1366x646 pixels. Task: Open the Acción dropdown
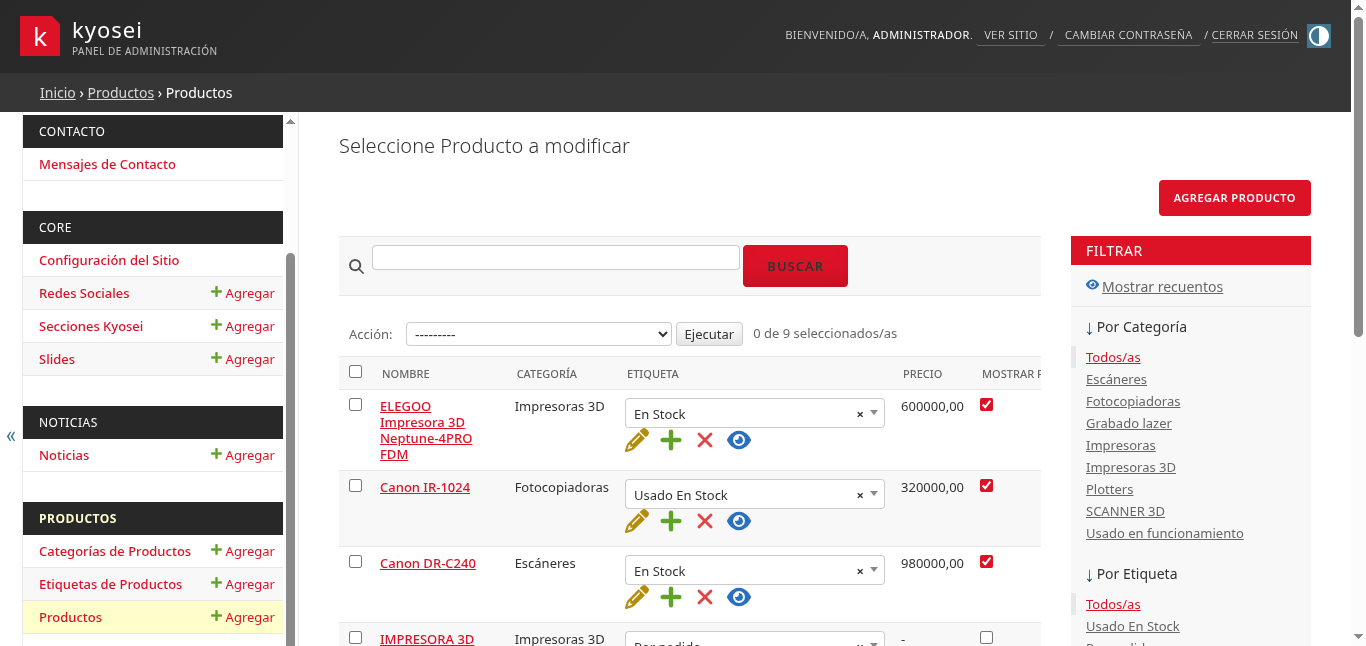click(x=538, y=333)
